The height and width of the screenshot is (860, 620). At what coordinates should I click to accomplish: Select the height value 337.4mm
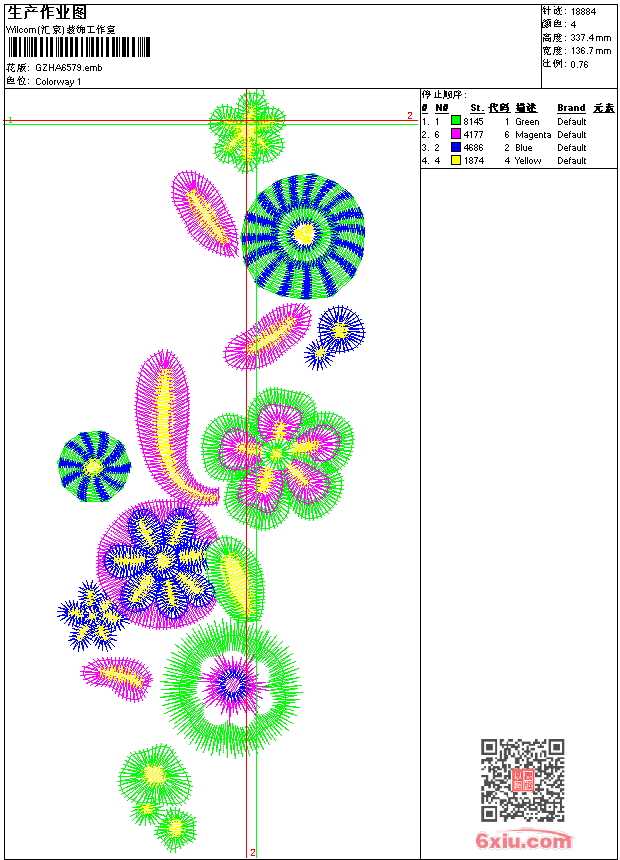tap(591, 38)
